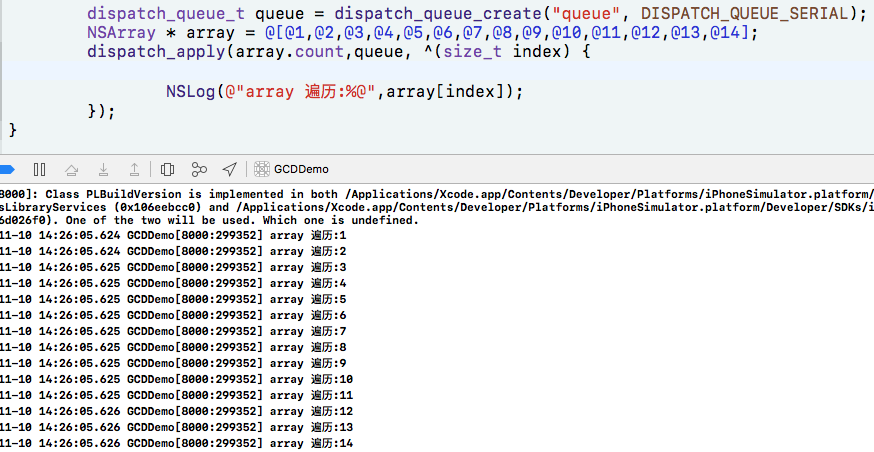
Task: Click the array.count expression in code
Action: 290,52
